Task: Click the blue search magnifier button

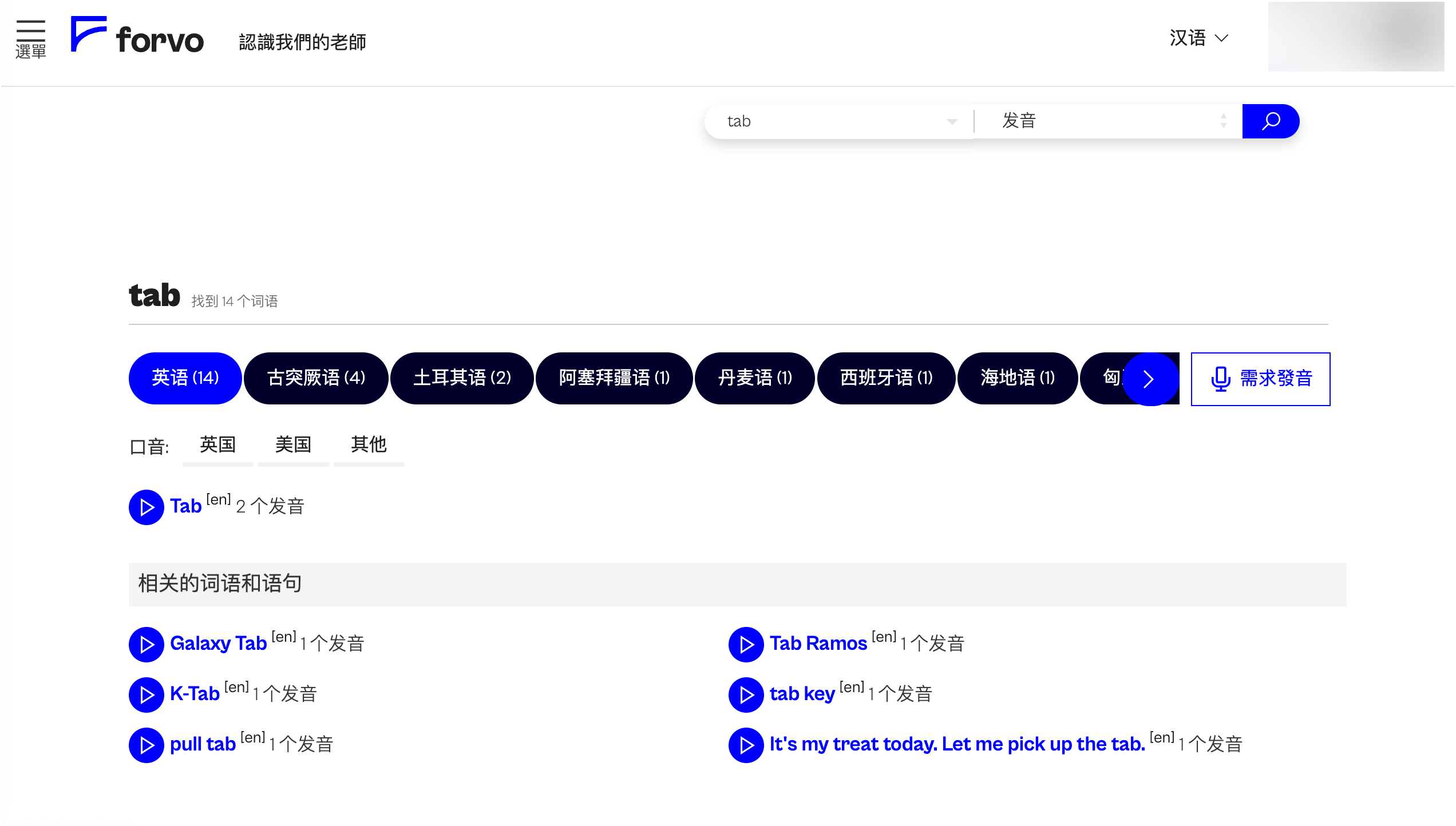Action: (x=1271, y=121)
